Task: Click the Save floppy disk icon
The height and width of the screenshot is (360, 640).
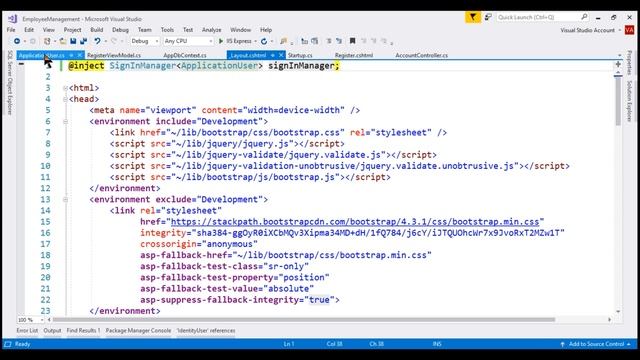Action: [73, 41]
